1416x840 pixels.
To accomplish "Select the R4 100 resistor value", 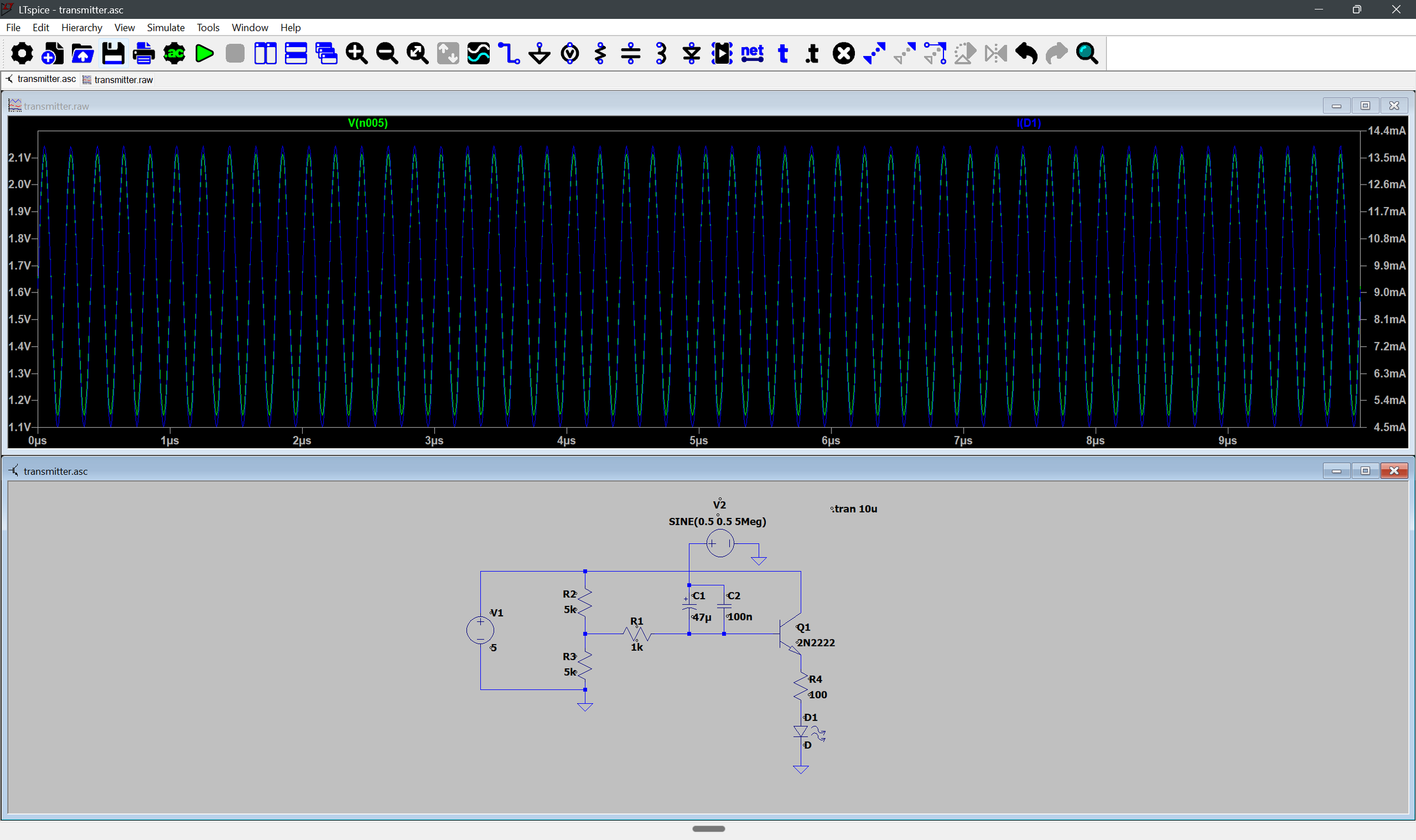I will (x=818, y=695).
